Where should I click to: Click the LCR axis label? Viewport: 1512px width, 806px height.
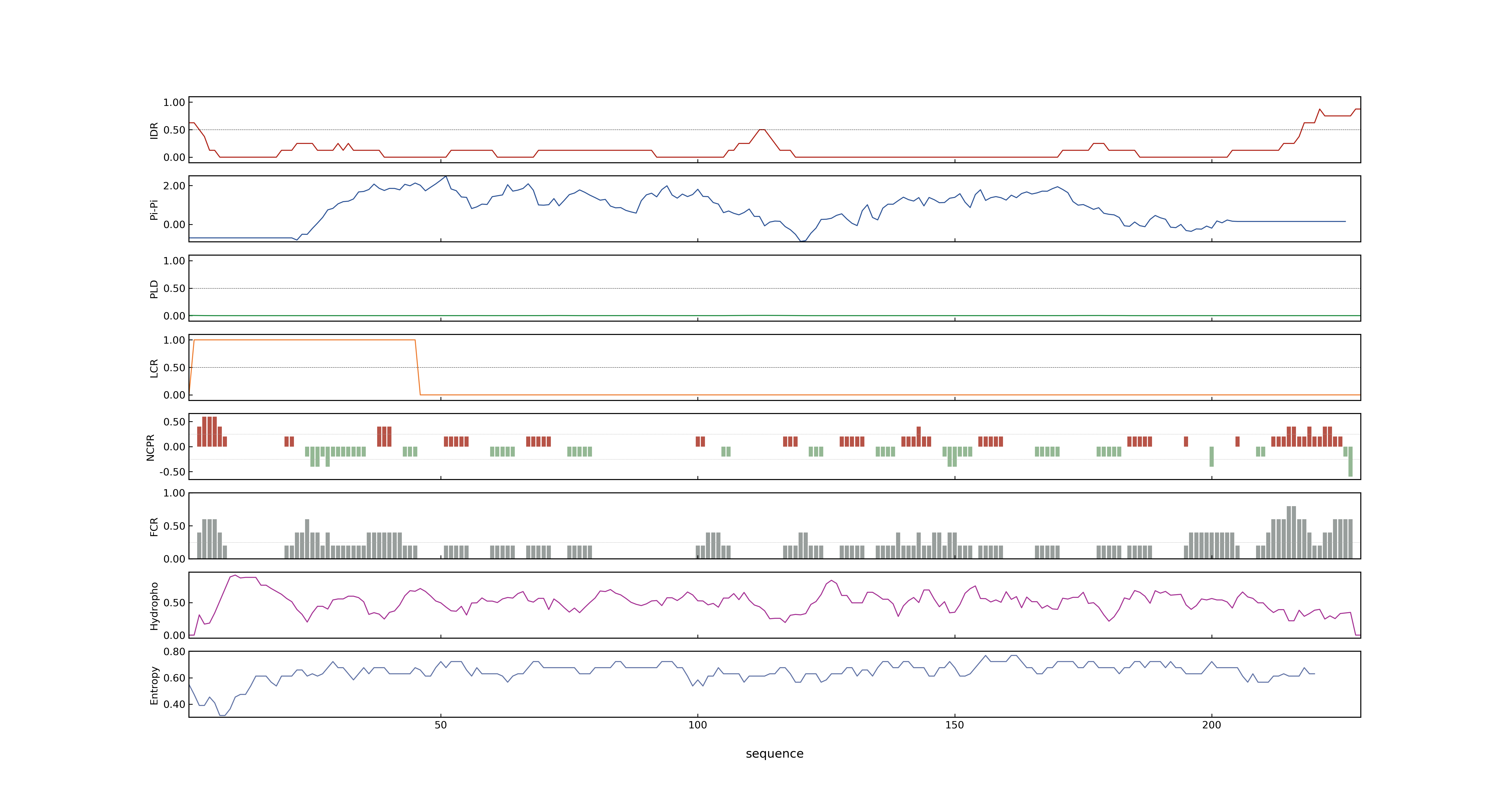(154, 368)
